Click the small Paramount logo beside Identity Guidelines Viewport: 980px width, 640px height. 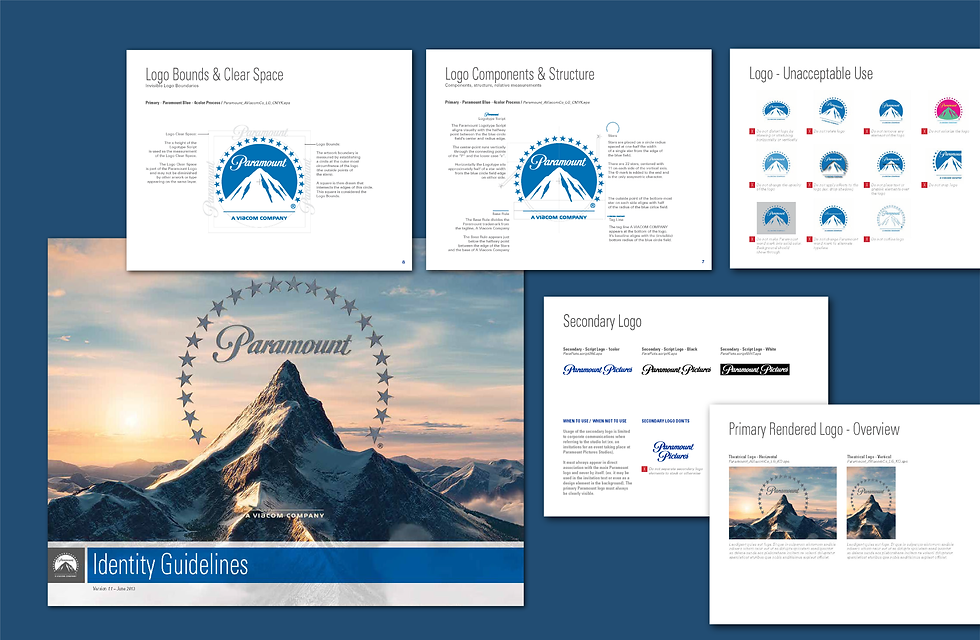click(66, 566)
